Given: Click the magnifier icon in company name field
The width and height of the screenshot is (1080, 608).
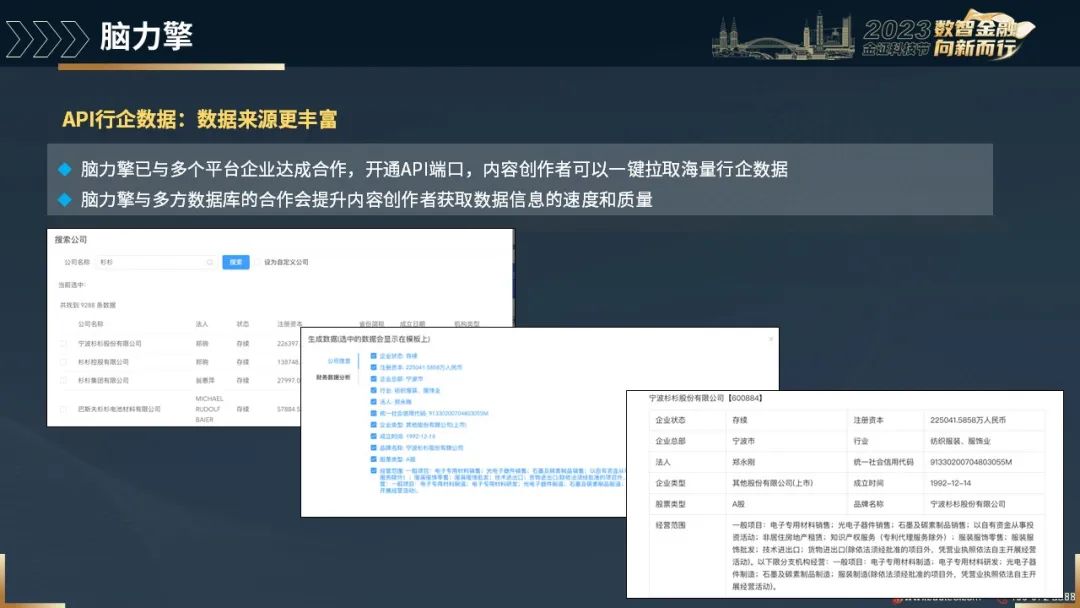Looking at the screenshot, I should click(210, 262).
